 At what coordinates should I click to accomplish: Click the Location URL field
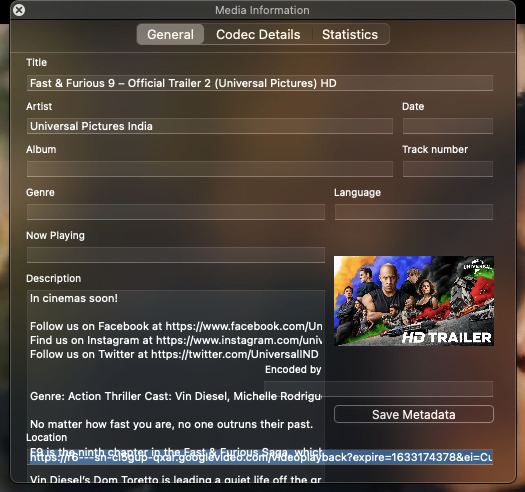tap(260, 457)
